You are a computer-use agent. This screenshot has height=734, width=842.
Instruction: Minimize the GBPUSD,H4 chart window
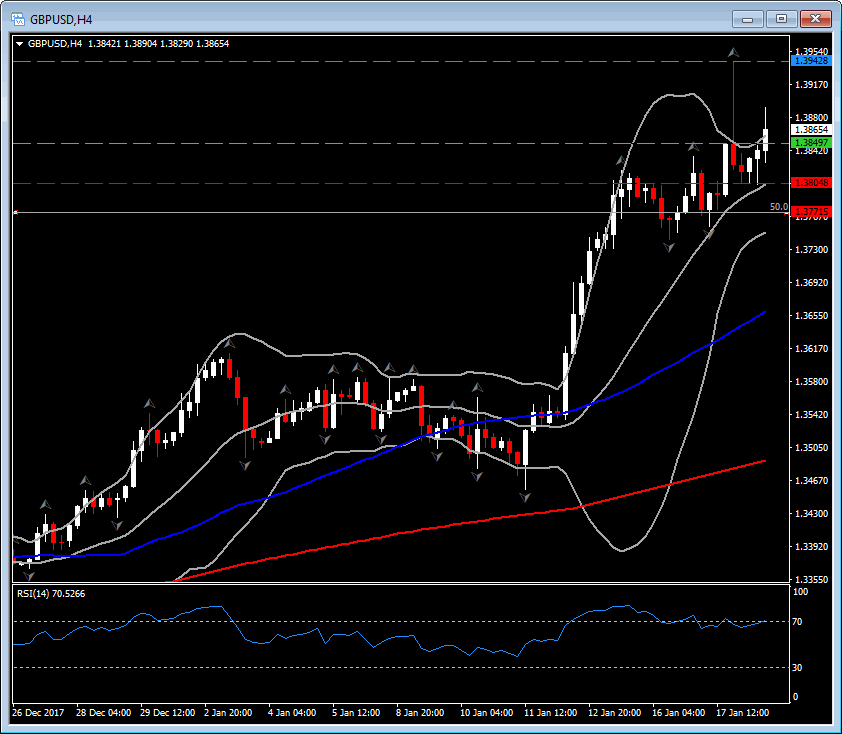pos(747,19)
